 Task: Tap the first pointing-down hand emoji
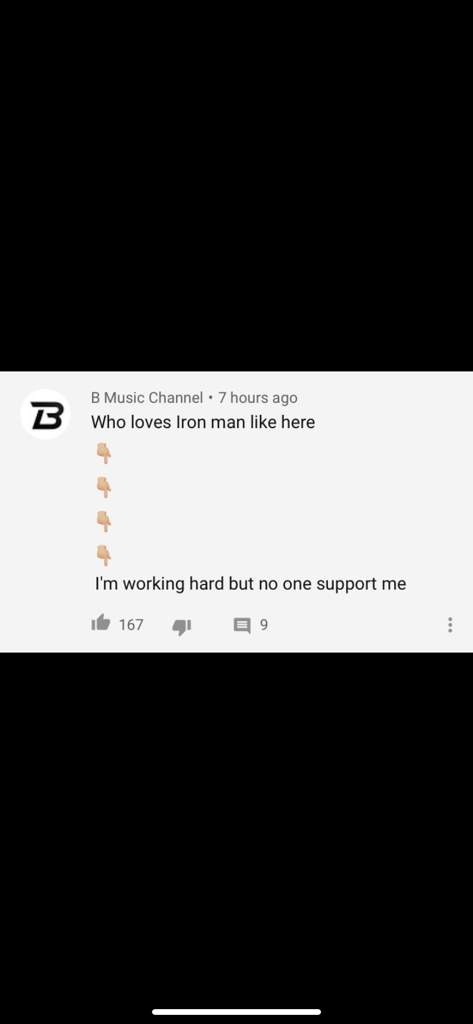pyautogui.click(x=103, y=453)
